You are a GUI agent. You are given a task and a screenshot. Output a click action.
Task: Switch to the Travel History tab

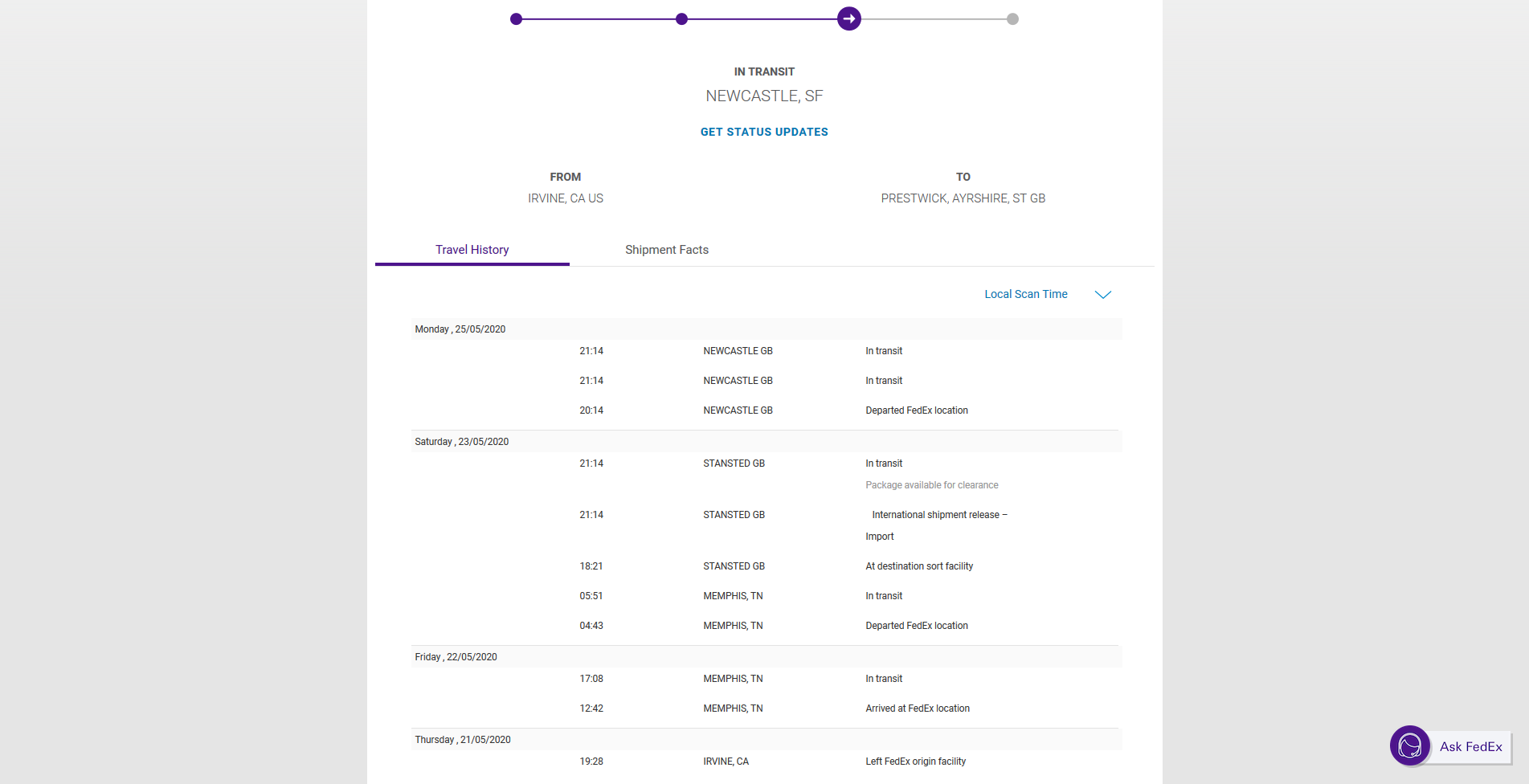pyautogui.click(x=472, y=250)
